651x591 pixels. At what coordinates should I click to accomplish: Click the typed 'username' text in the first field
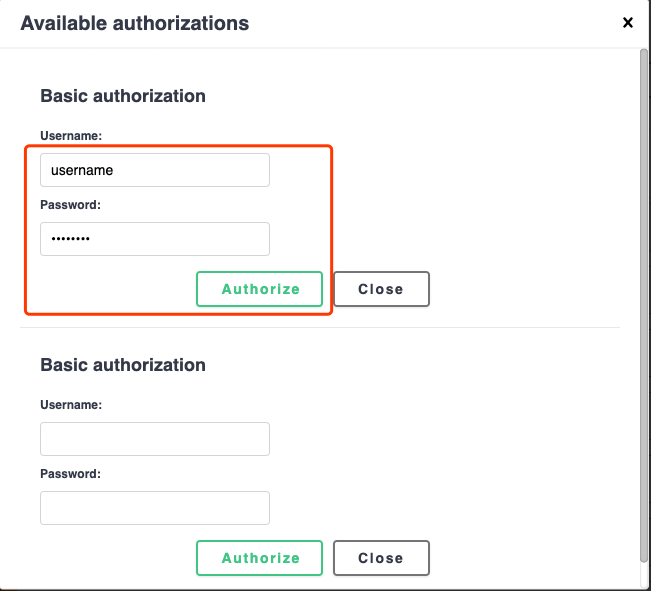pos(82,170)
